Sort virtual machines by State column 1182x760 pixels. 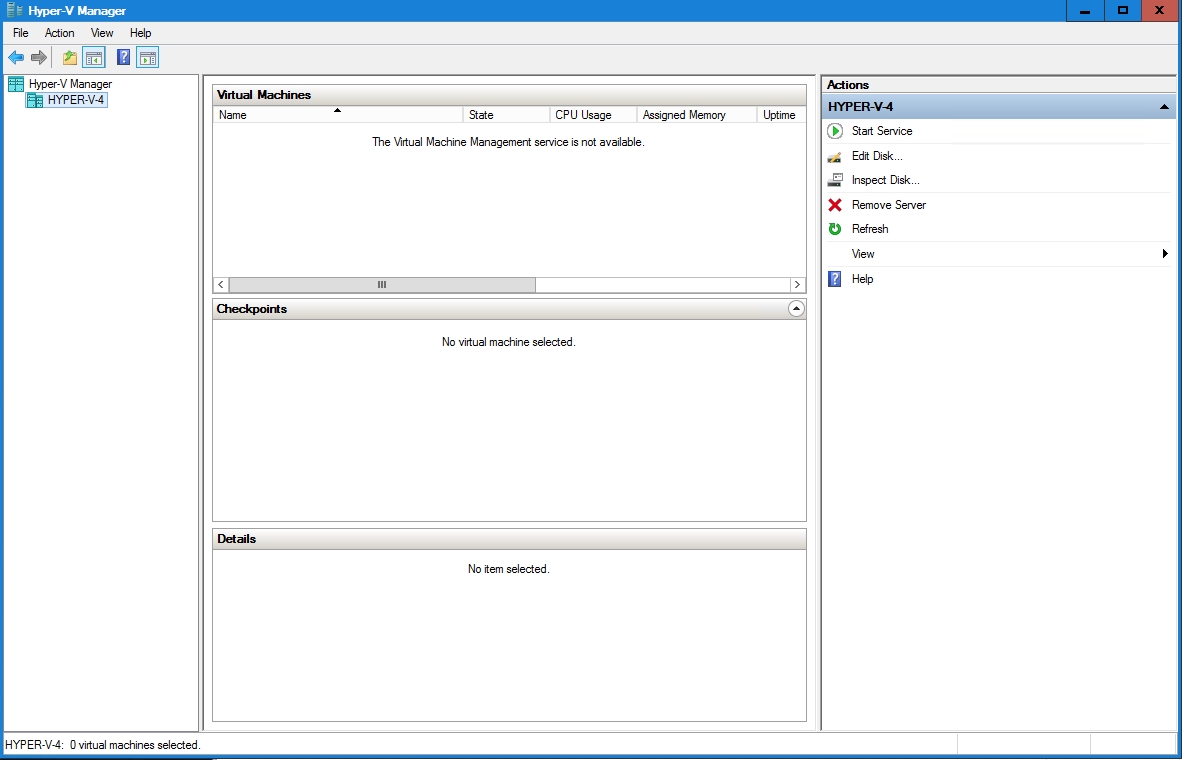click(x=507, y=115)
